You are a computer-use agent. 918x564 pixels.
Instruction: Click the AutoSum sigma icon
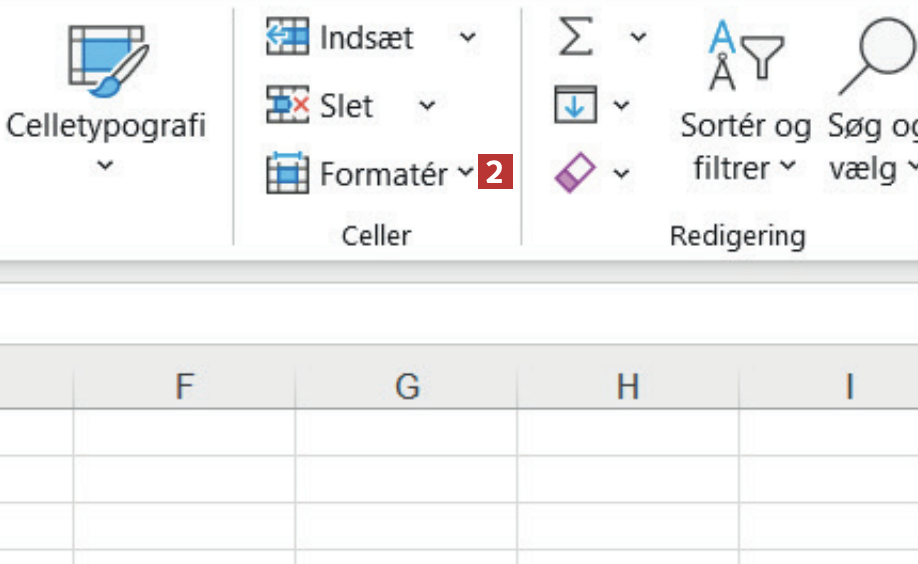click(x=575, y=38)
